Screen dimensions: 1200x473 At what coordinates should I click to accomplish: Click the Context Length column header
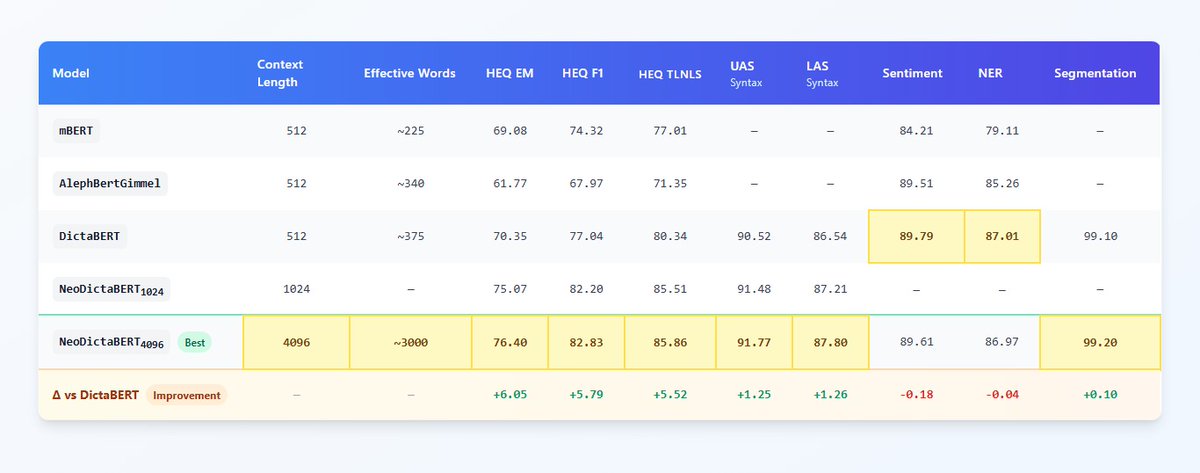click(x=280, y=73)
